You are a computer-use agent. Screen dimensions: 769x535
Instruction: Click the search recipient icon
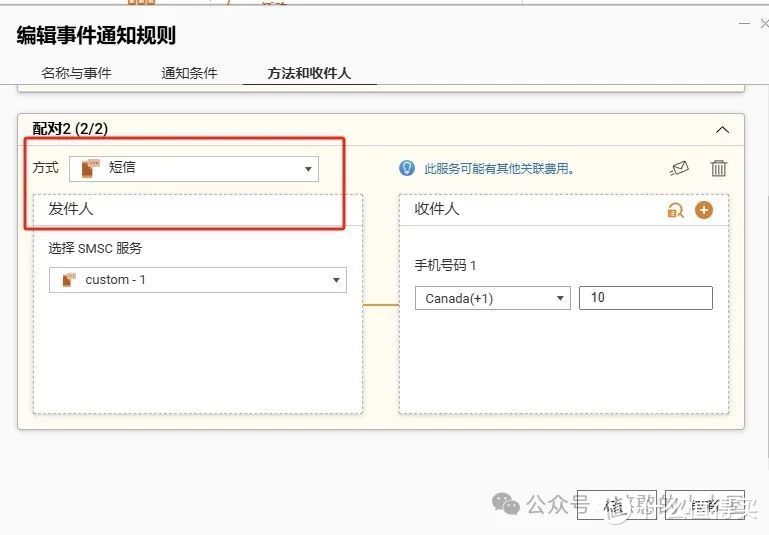pyautogui.click(x=675, y=210)
